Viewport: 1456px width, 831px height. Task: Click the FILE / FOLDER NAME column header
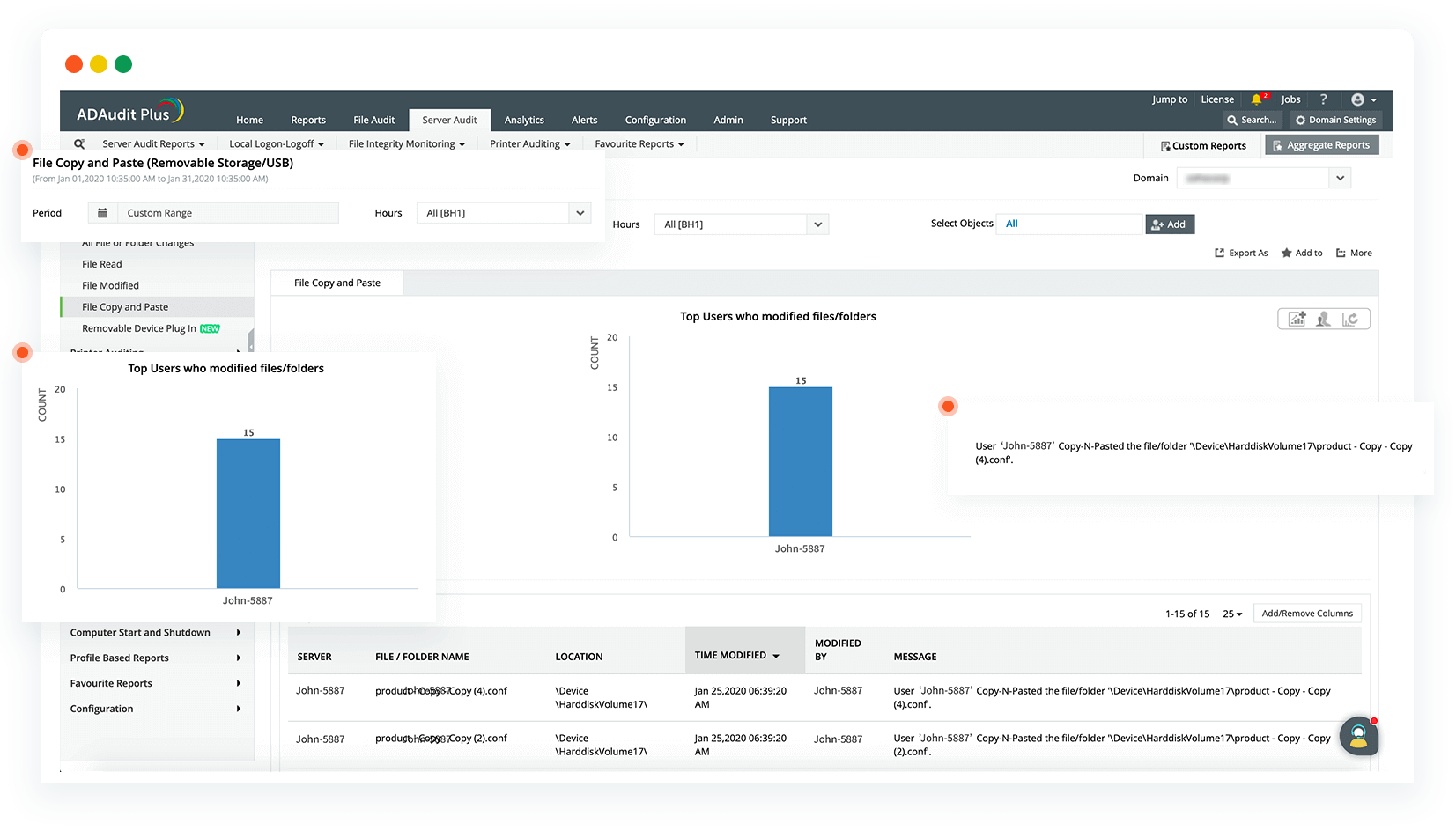click(422, 657)
